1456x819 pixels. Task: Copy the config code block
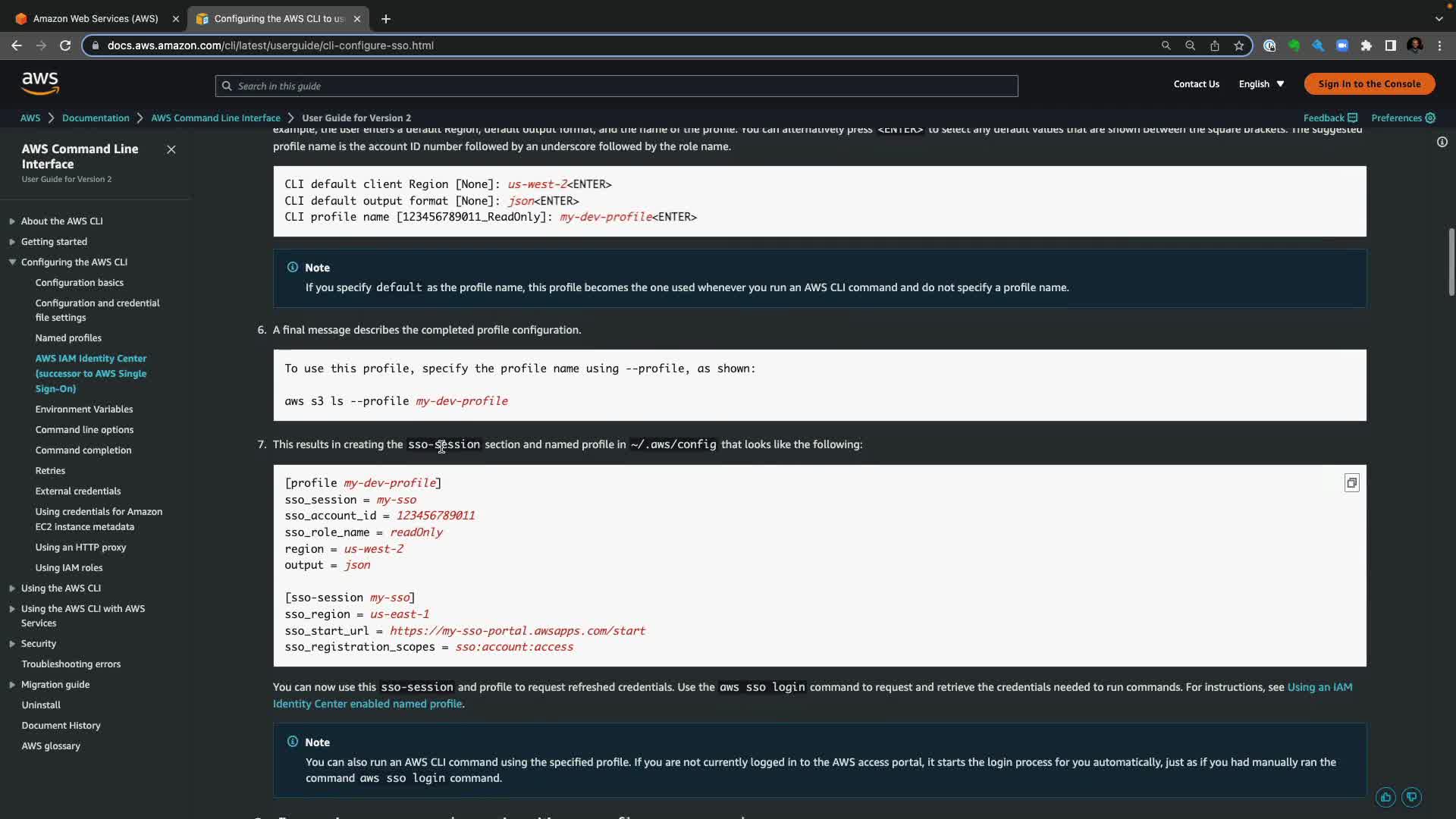(x=1351, y=483)
